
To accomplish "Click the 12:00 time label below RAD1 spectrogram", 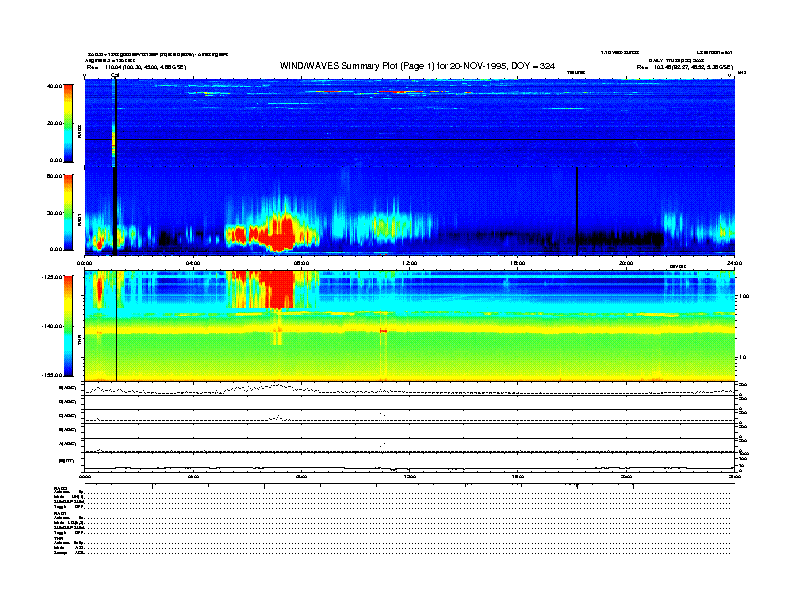I will (x=410, y=263).
